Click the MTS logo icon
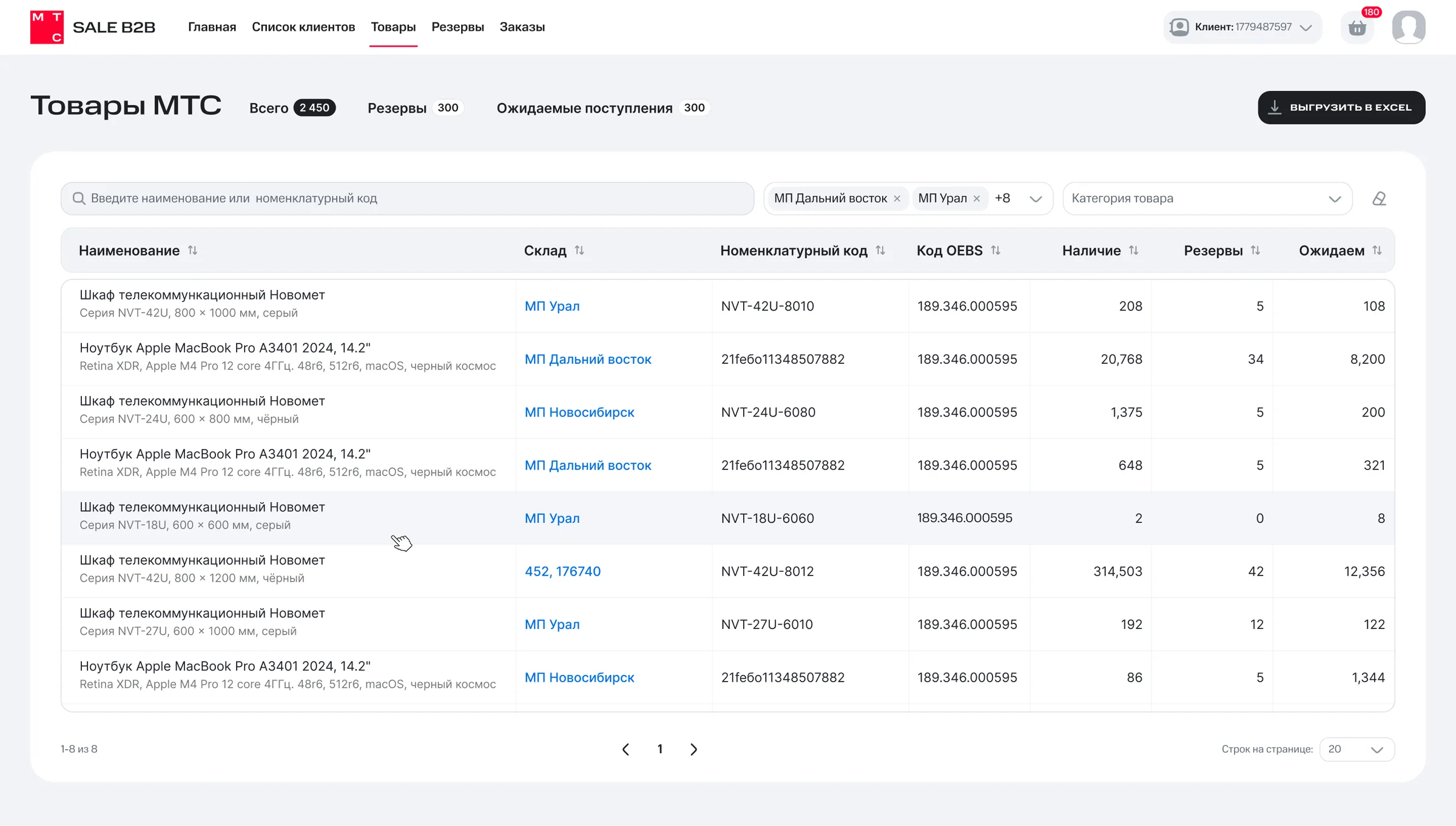Image resolution: width=1456 pixels, height=826 pixels. (x=47, y=27)
